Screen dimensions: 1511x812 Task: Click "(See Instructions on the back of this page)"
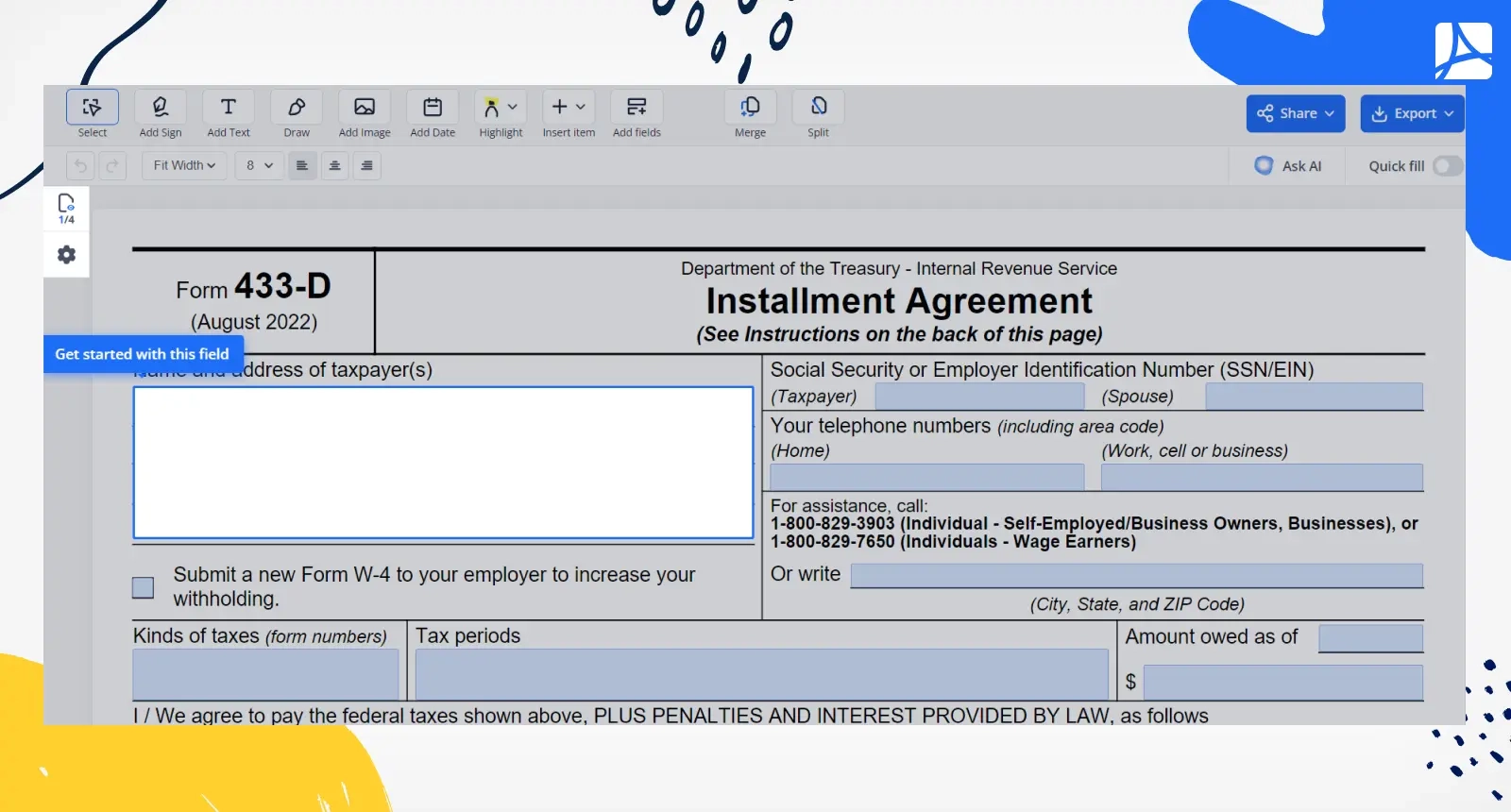click(x=899, y=334)
